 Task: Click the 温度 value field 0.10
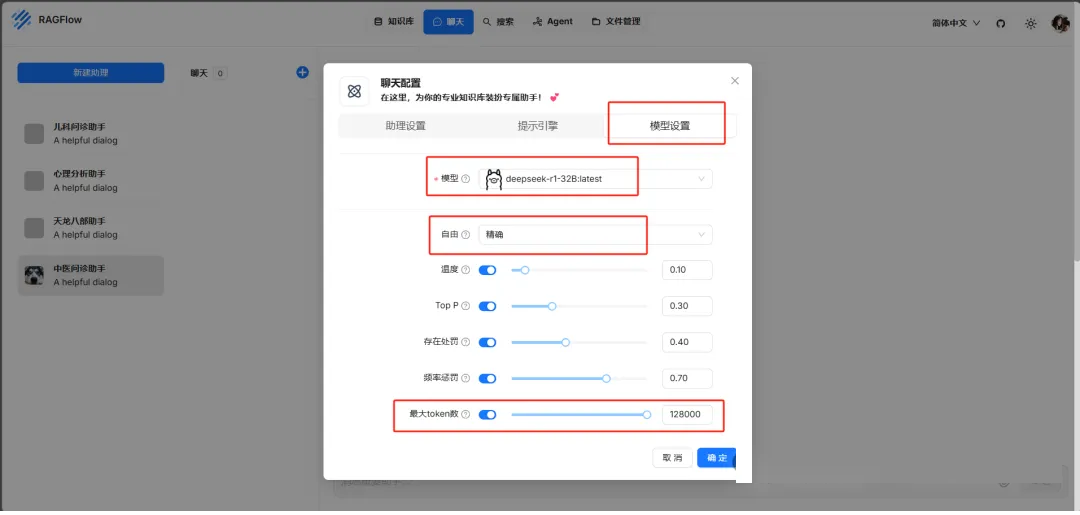pyautogui.click(x=687, y=270)
